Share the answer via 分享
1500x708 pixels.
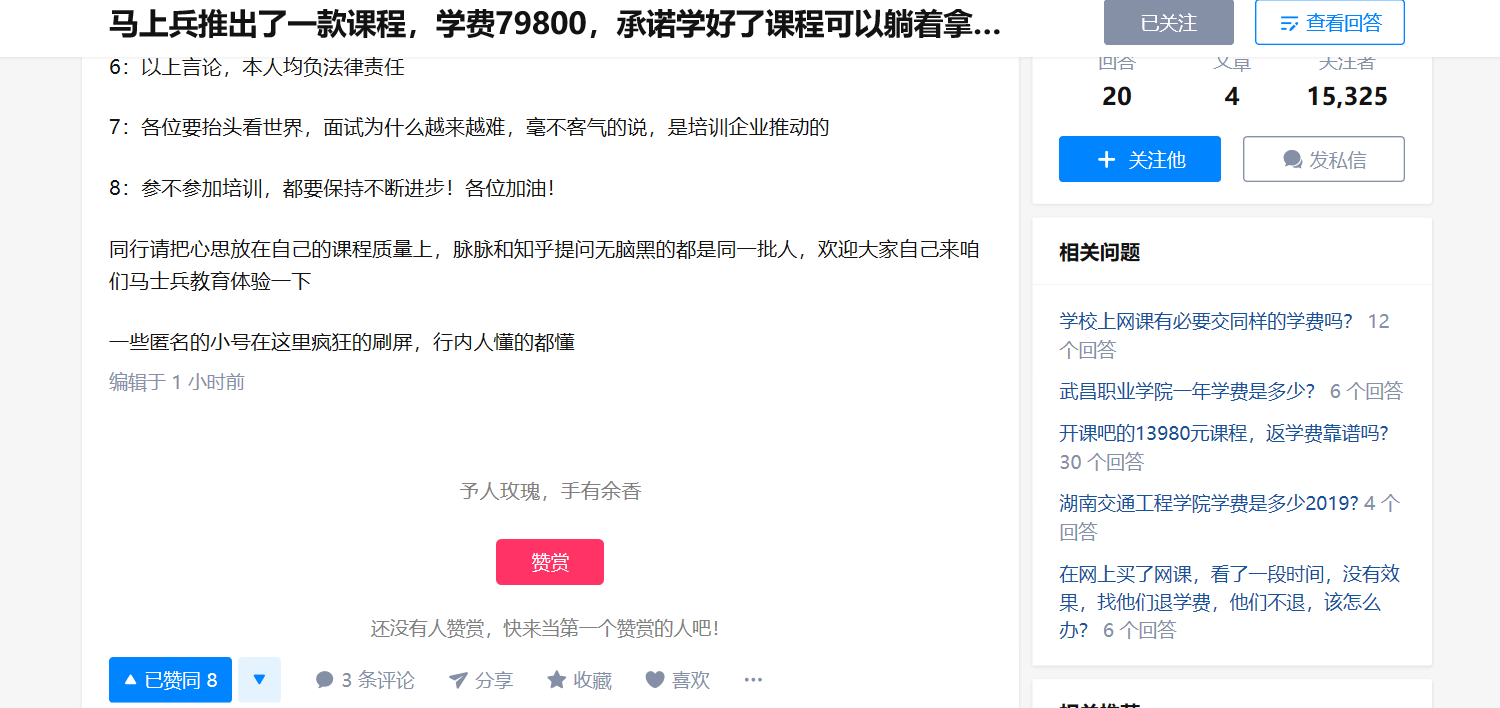tap(481, 680)
